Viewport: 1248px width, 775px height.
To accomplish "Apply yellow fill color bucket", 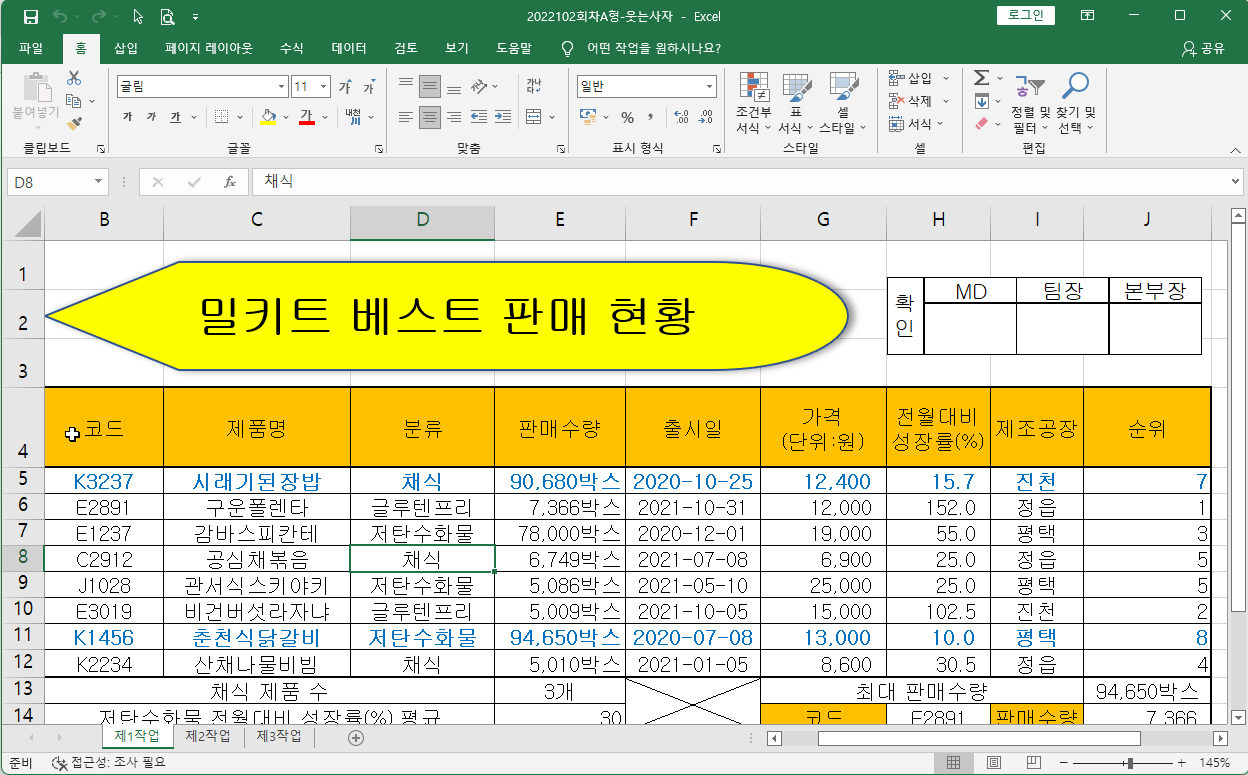I will pos(267,117).
